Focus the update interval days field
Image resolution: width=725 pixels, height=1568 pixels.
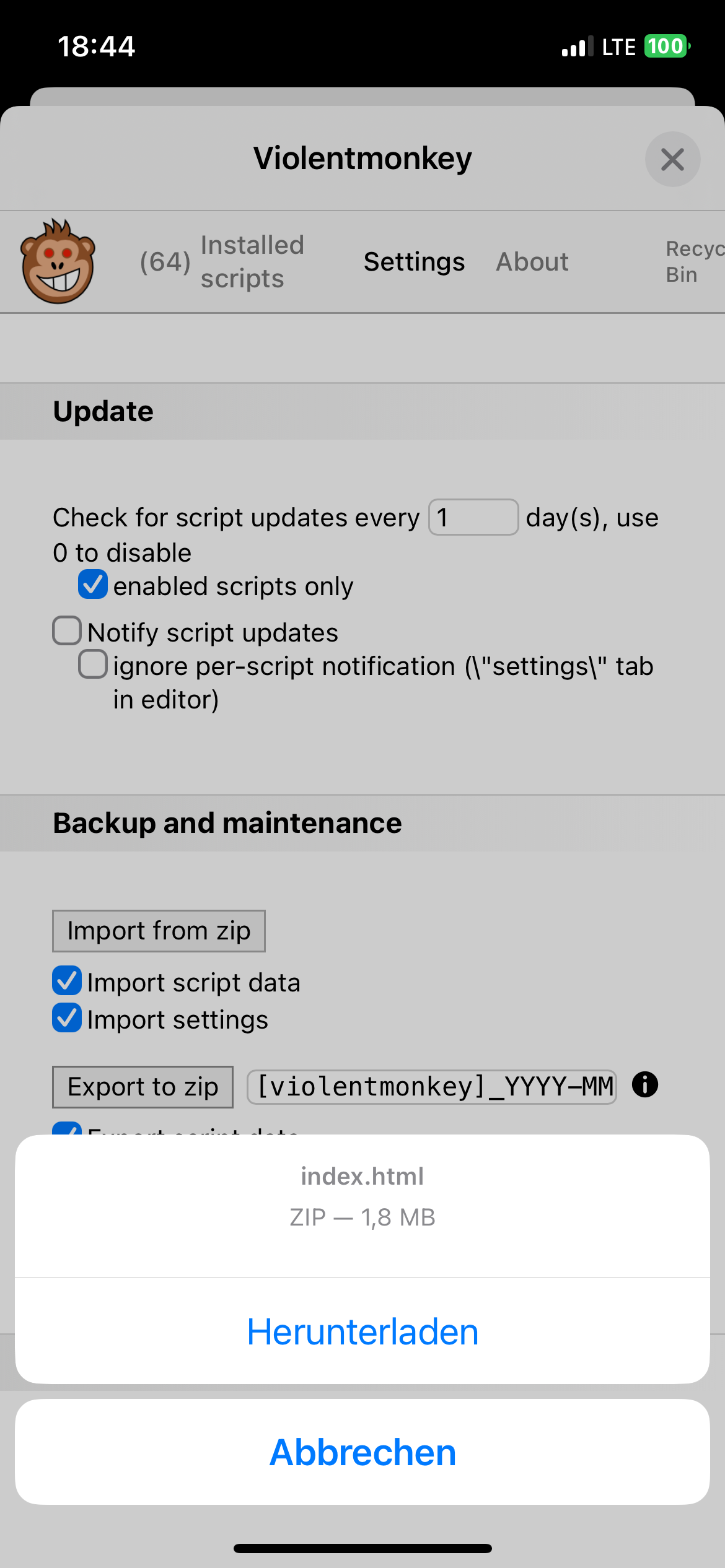click(x=473, y=517)
